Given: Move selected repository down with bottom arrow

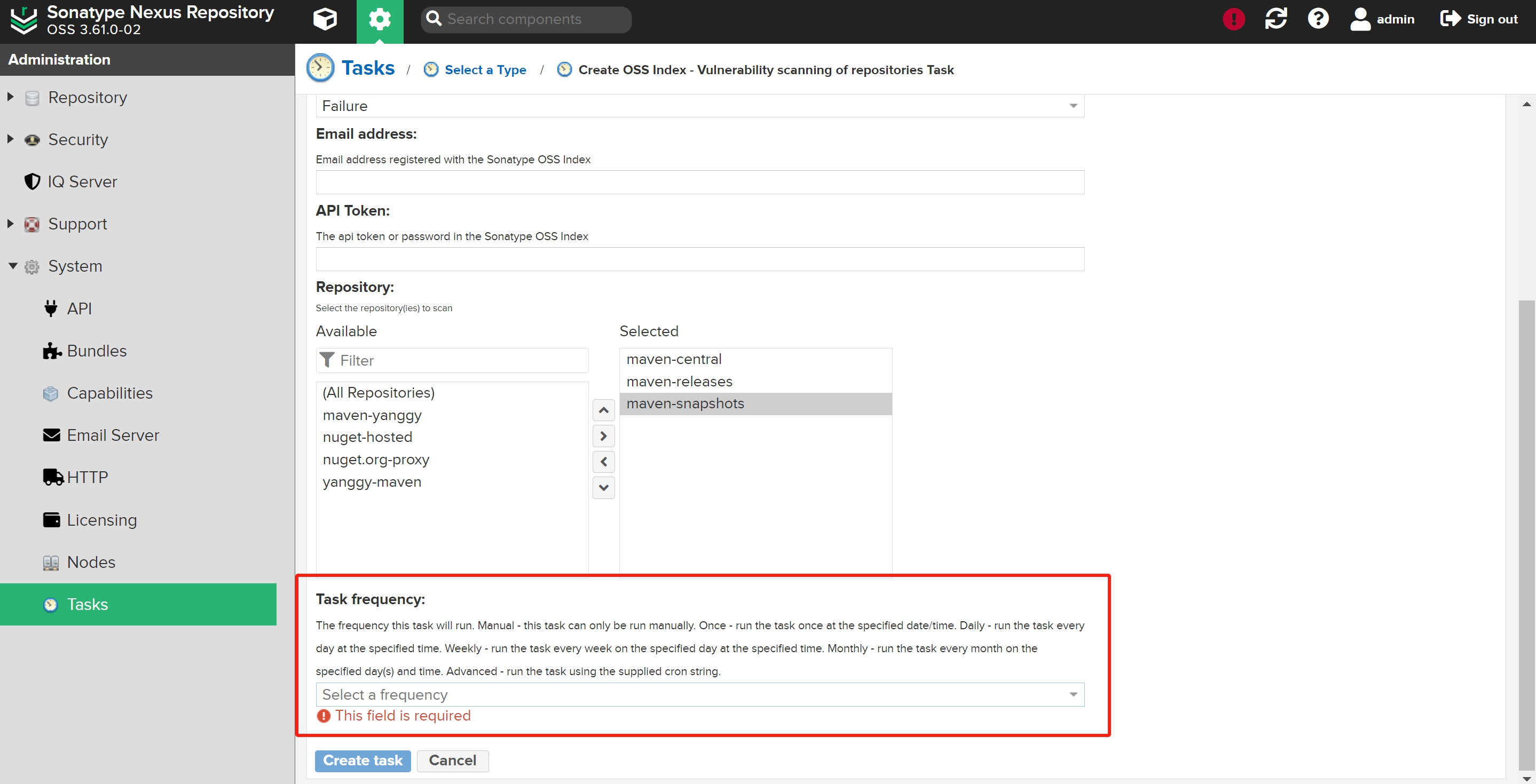Looking at the screenshot, I should (x=603, y=488).
